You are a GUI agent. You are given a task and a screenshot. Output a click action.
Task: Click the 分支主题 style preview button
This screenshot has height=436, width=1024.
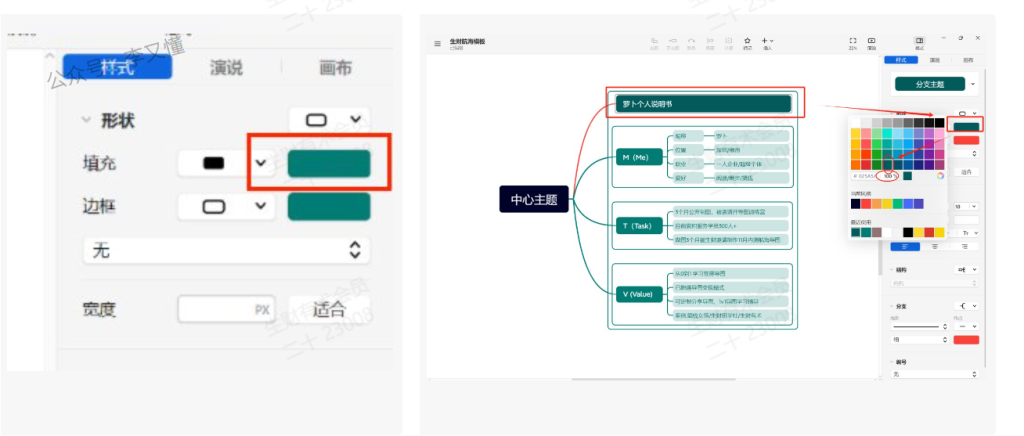coord(929,85)
